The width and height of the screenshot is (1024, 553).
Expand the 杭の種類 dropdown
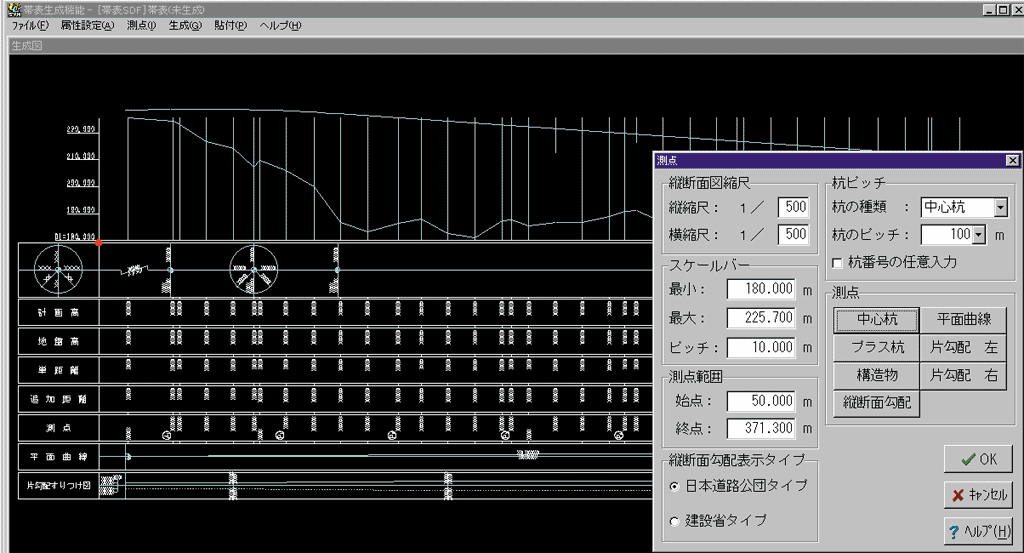click(1000, 208)
